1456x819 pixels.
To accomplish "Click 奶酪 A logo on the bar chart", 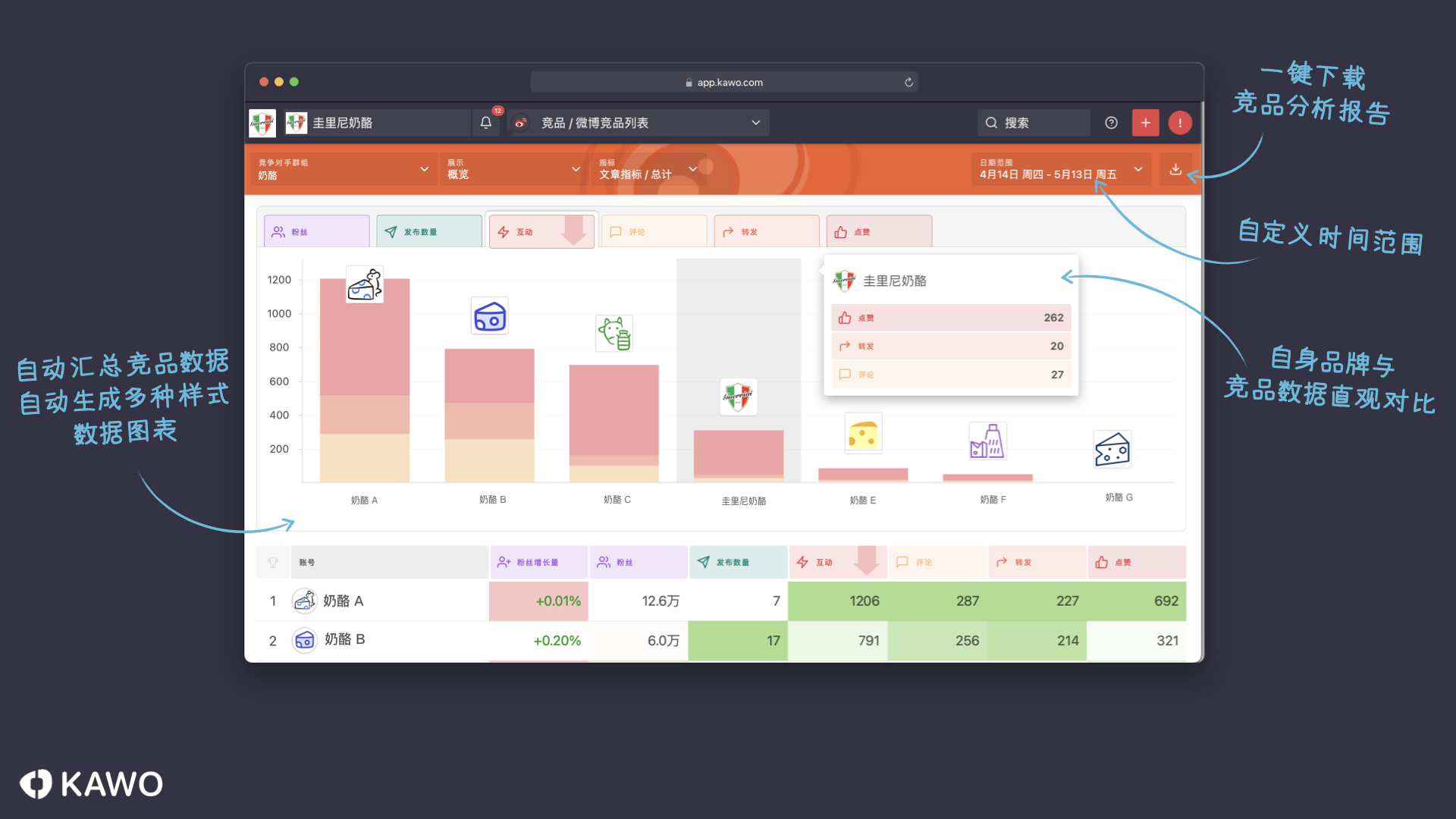I will pyautogui.click(x=365, y=285).
